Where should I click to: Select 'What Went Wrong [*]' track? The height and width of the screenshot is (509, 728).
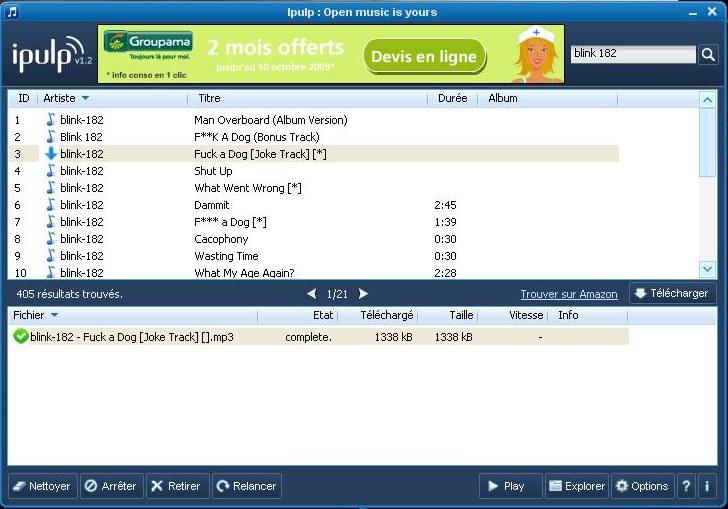coord(248,188)
